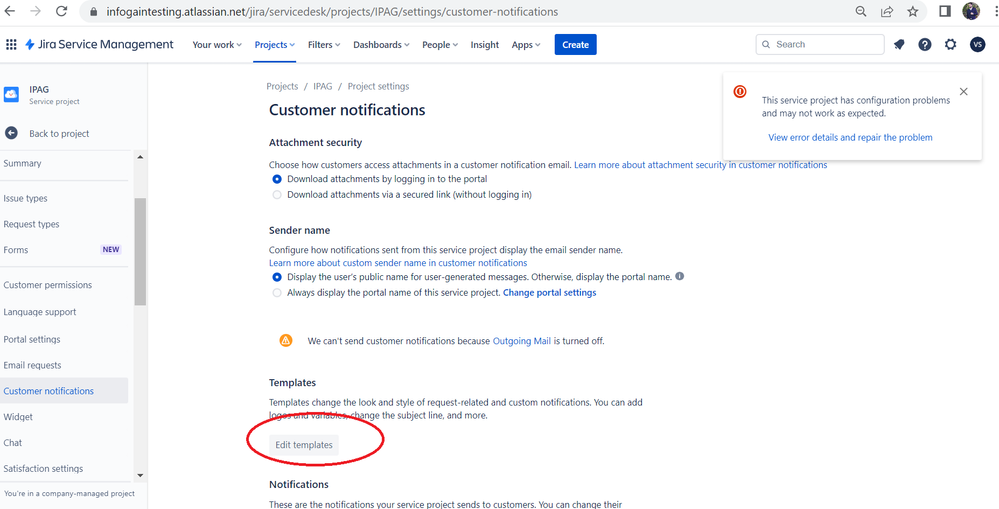Select Display the user's public name option
This screenshot has height=509, width=999.
(277, 277)
